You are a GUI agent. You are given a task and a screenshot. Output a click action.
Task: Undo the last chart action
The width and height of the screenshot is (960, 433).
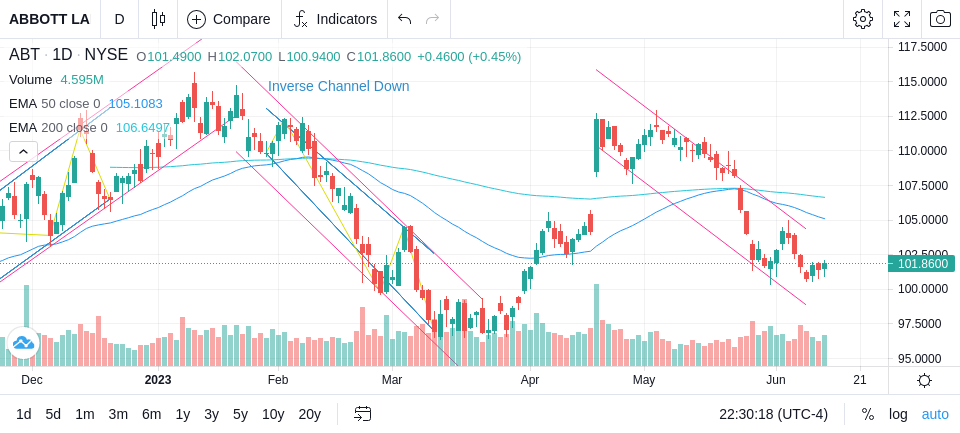point(404,19)
